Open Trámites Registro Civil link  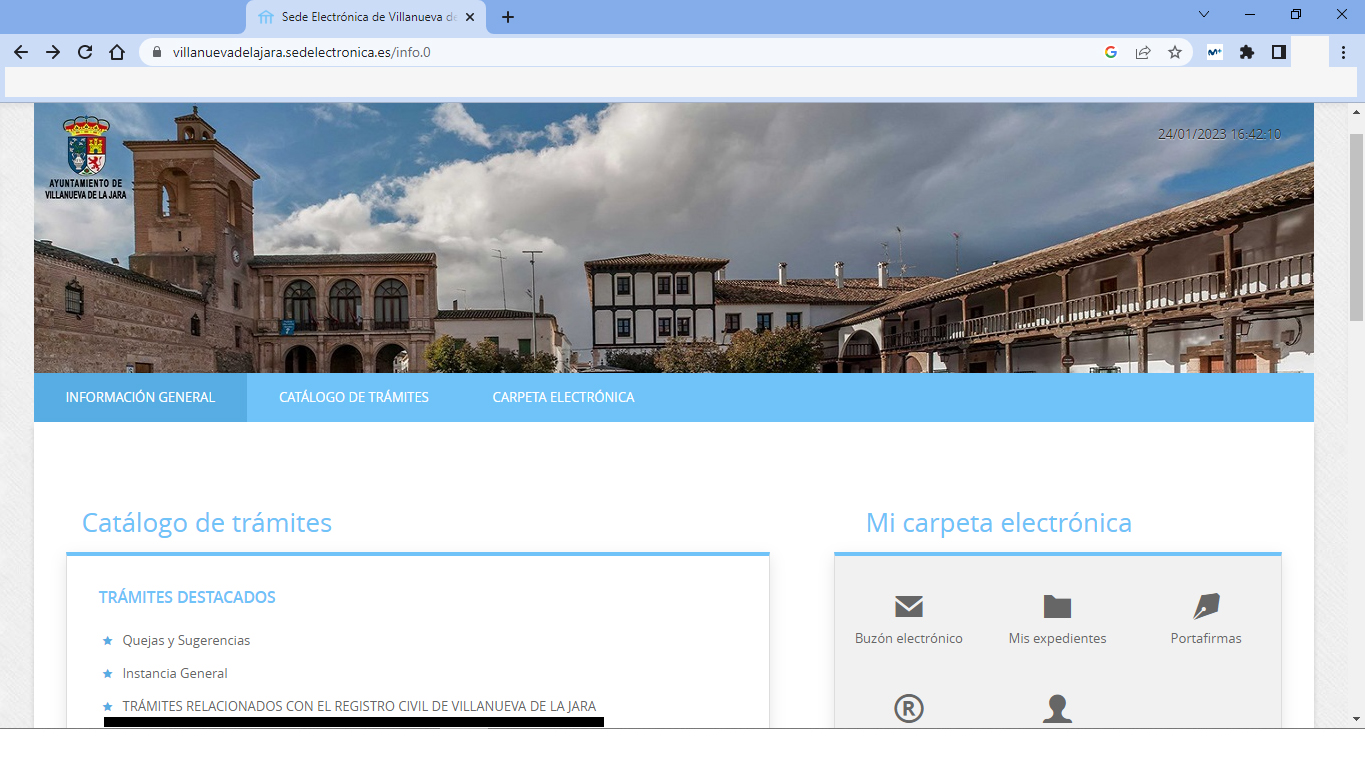pyautogui.click(x=359, y=706)
